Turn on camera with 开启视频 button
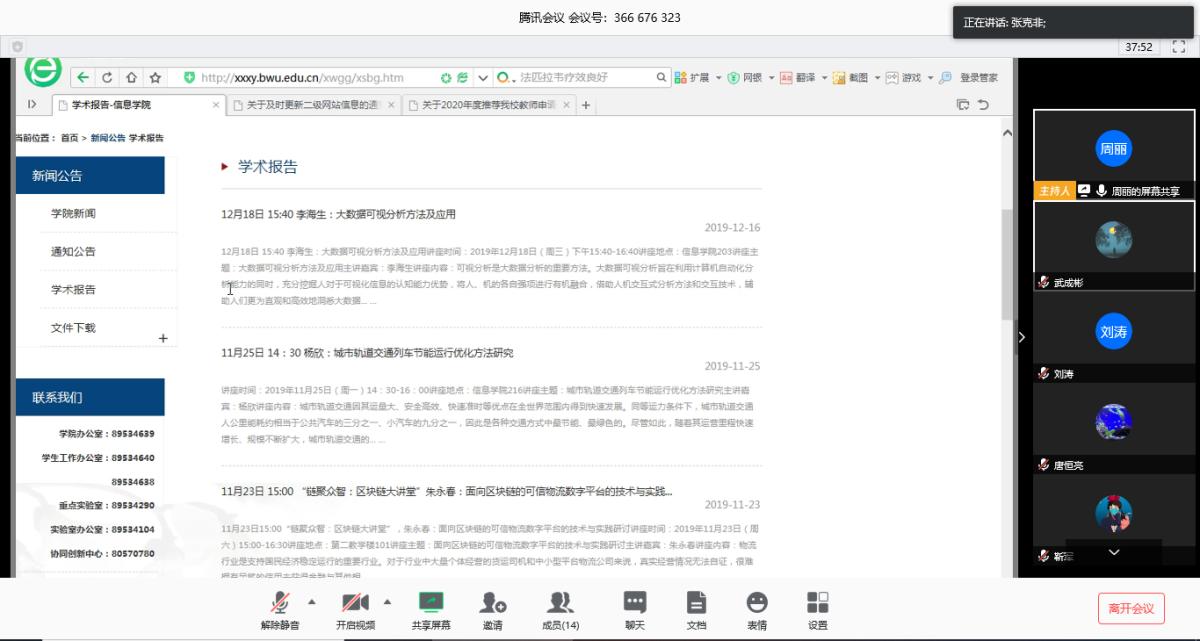This screenshot has height=641, width=1200. click(x=355, y=609)
